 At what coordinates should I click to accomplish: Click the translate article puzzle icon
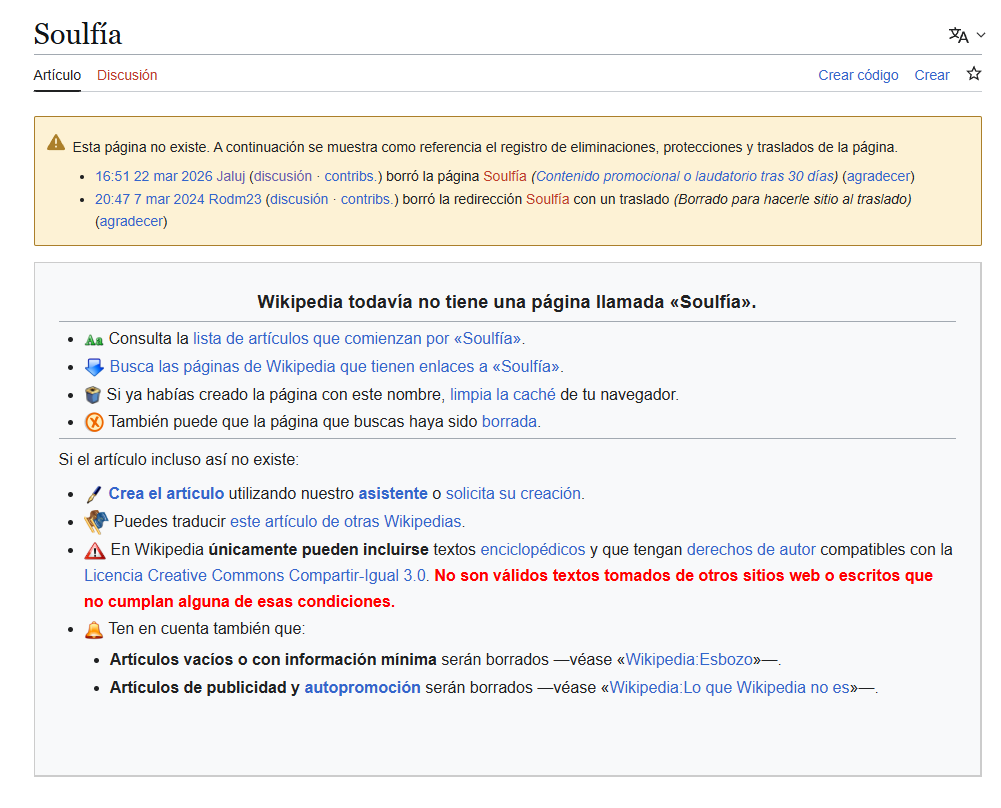[x=96, y=521]
